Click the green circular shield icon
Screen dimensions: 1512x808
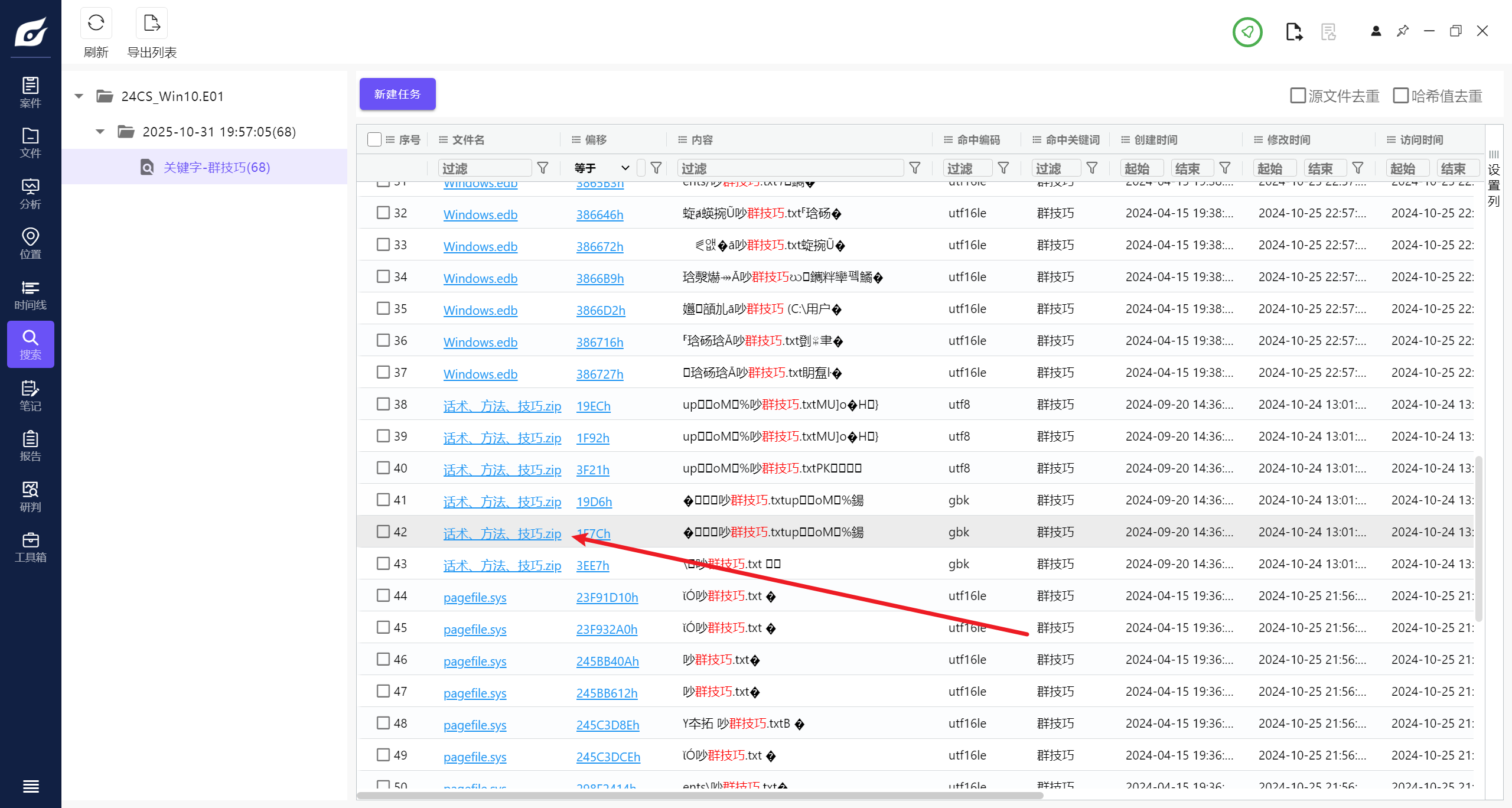click(1247, 32)
